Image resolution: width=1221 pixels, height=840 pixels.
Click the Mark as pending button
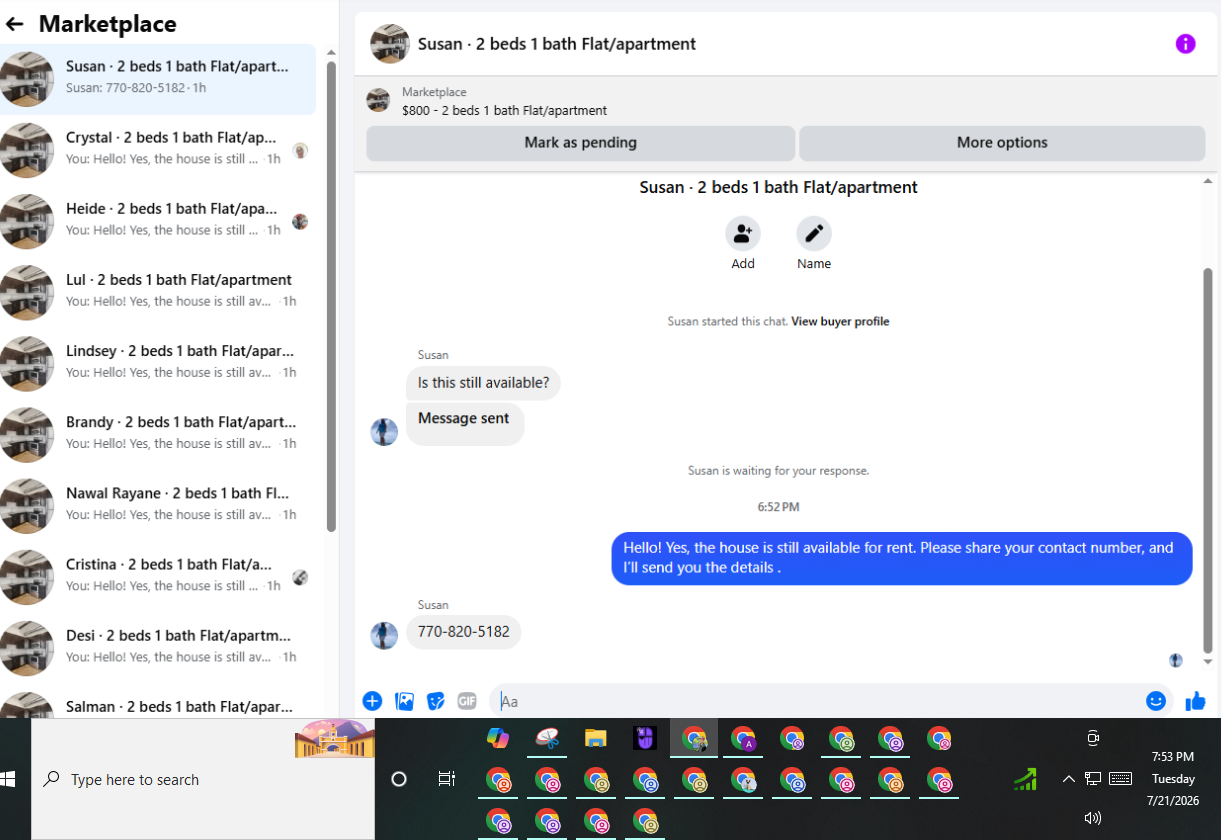point(580,143)
